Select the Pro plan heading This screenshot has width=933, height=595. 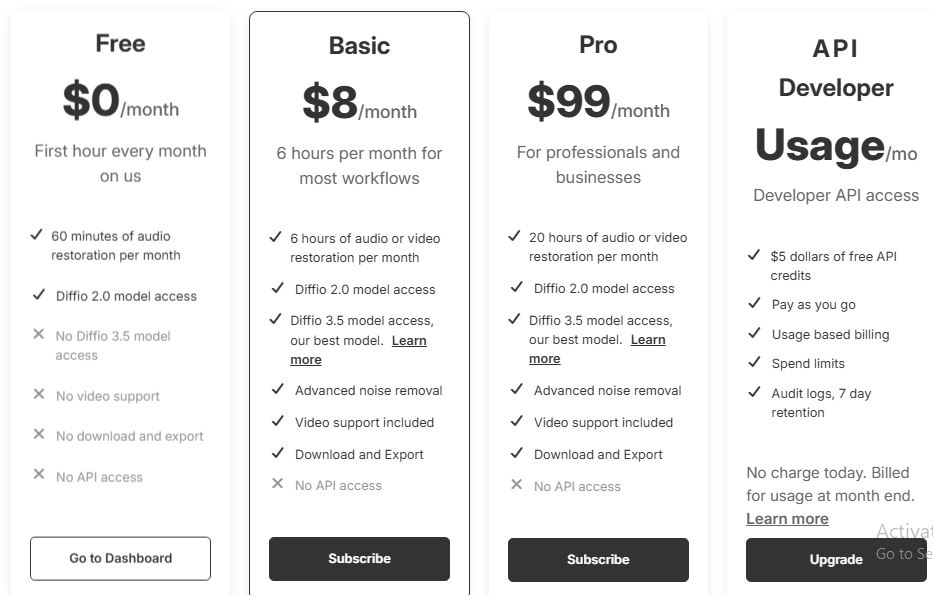pos(598,45)
